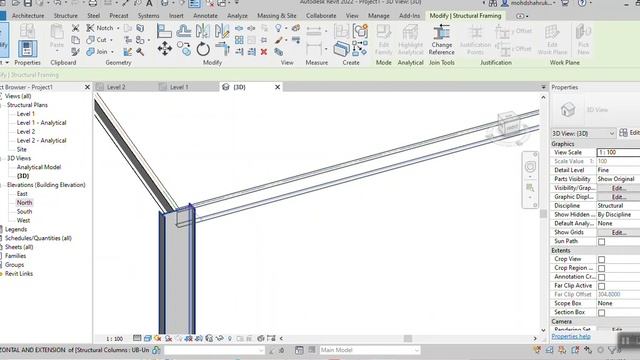Click Edit button for Graphic Display Options
This screenshot has height=360, width=640.
click(x=618, y=197)
